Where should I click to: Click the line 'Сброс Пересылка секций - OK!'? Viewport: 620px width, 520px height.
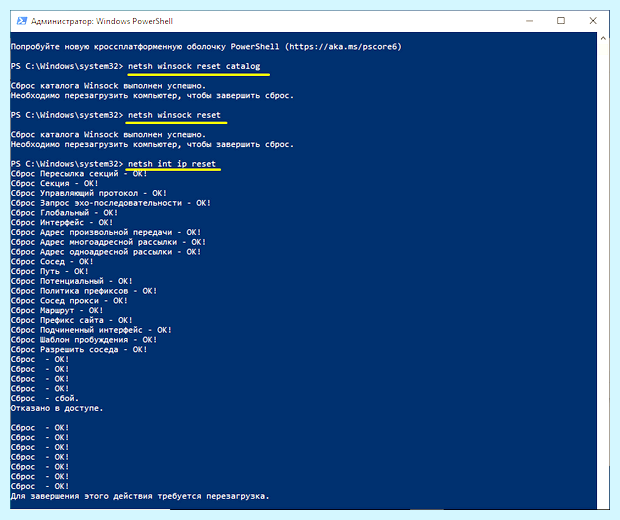tap(79, 174)
